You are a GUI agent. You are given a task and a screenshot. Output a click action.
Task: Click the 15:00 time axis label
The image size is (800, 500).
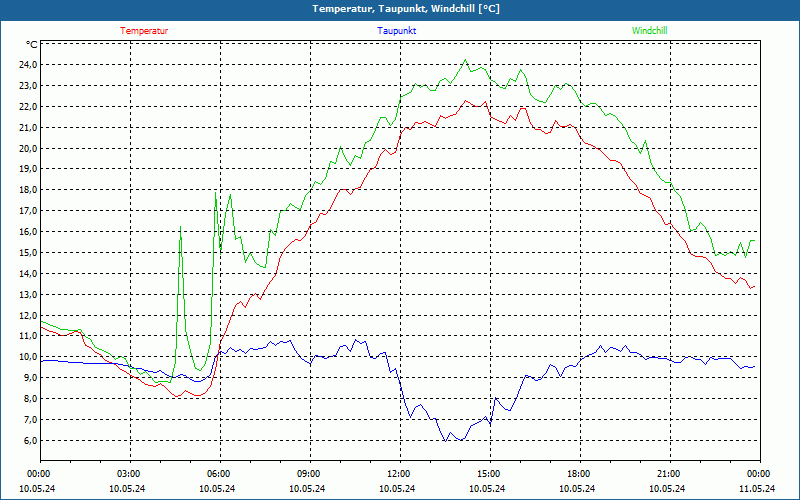coord(490,474)
